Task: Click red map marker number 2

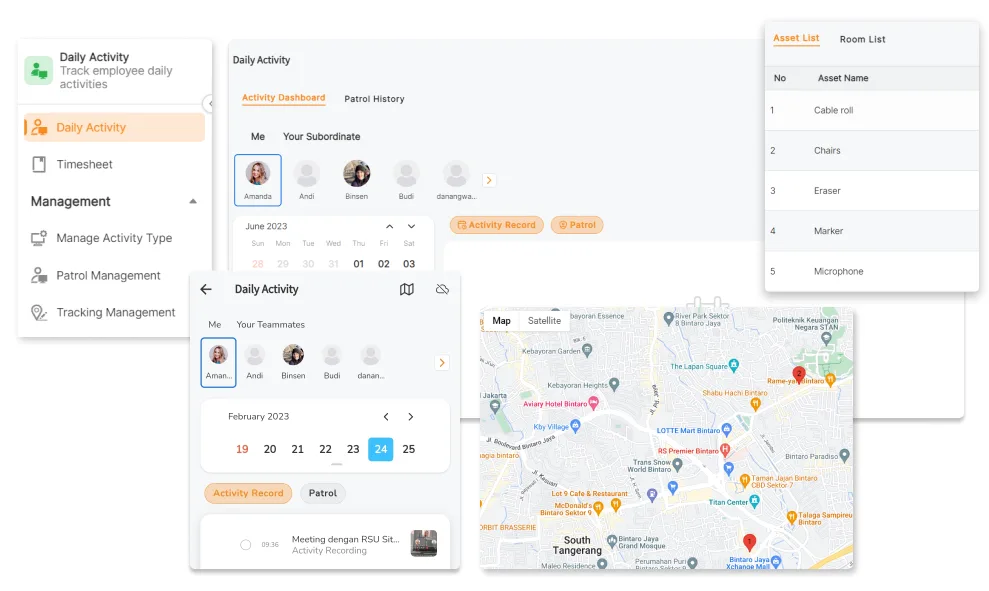Action: 799,374
